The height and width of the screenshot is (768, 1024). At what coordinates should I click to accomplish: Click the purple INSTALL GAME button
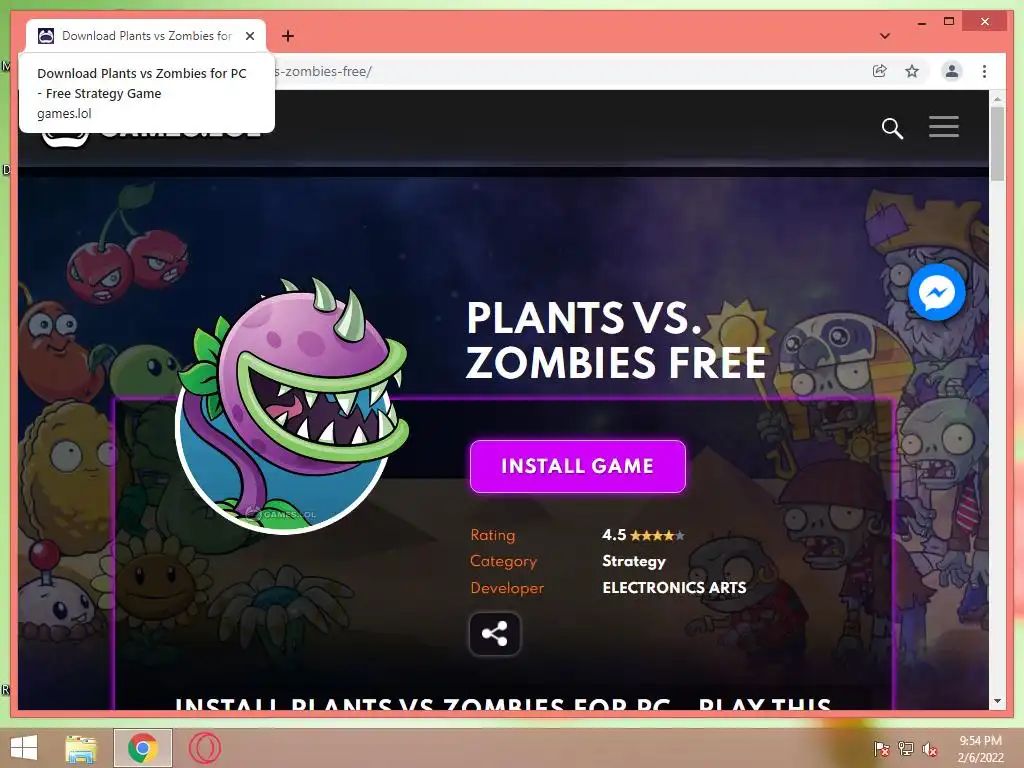[577, 466]
